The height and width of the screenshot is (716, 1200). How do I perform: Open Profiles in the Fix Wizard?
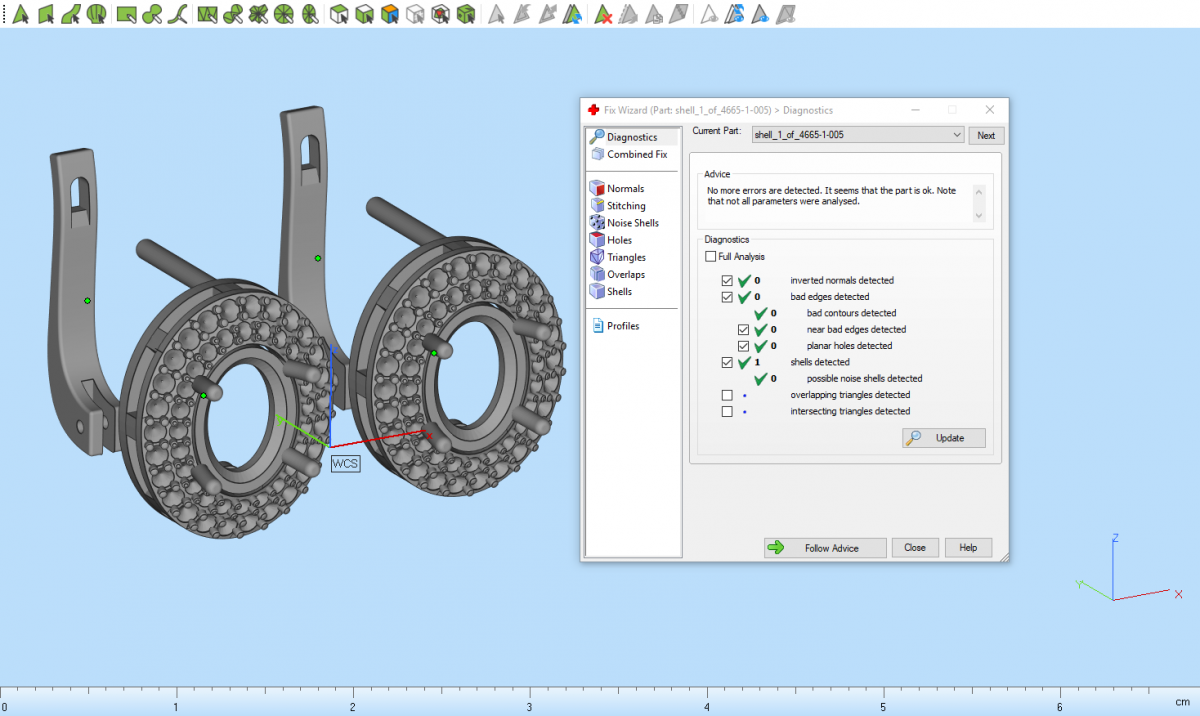tap(622, 326)
